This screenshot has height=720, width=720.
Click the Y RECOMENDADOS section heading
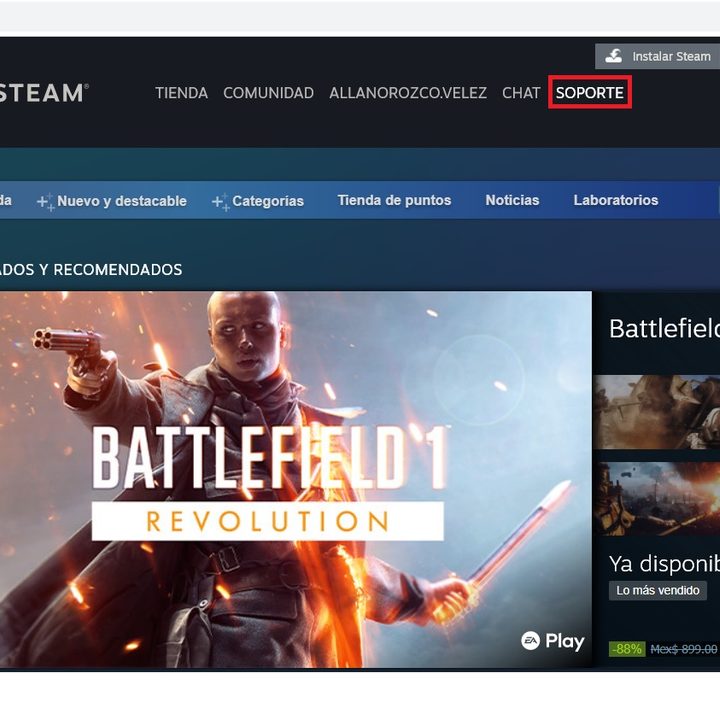point(110,270)
